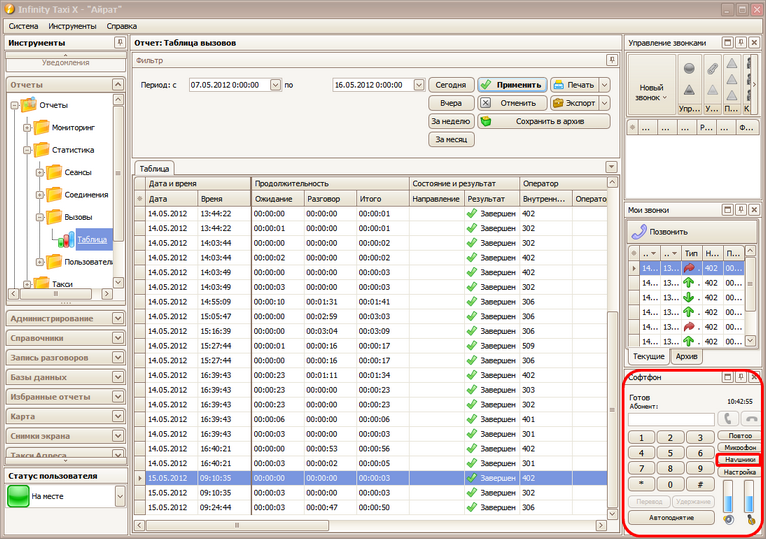Open the Печать dropdown arrow
The height and width of the screenshot is (539, 766).
pos(605,85)
